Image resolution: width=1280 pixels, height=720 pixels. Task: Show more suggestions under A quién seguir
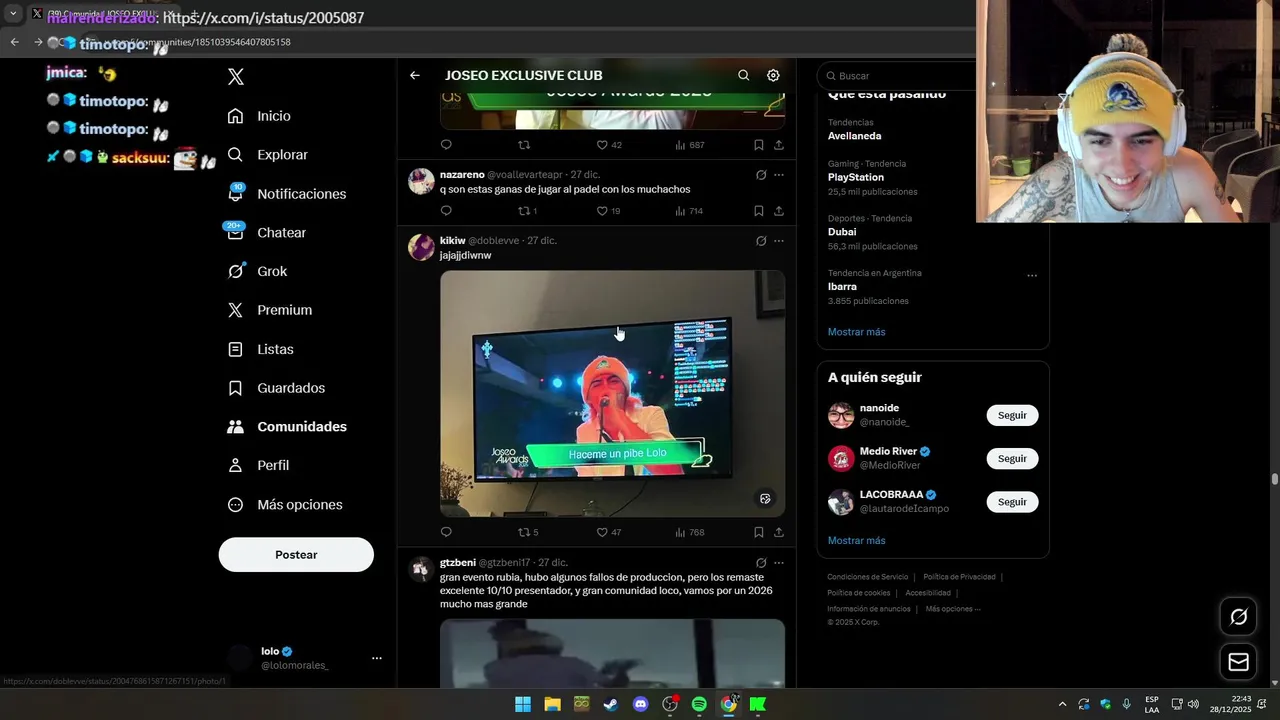pyautogui.click(x=856, y=541)
